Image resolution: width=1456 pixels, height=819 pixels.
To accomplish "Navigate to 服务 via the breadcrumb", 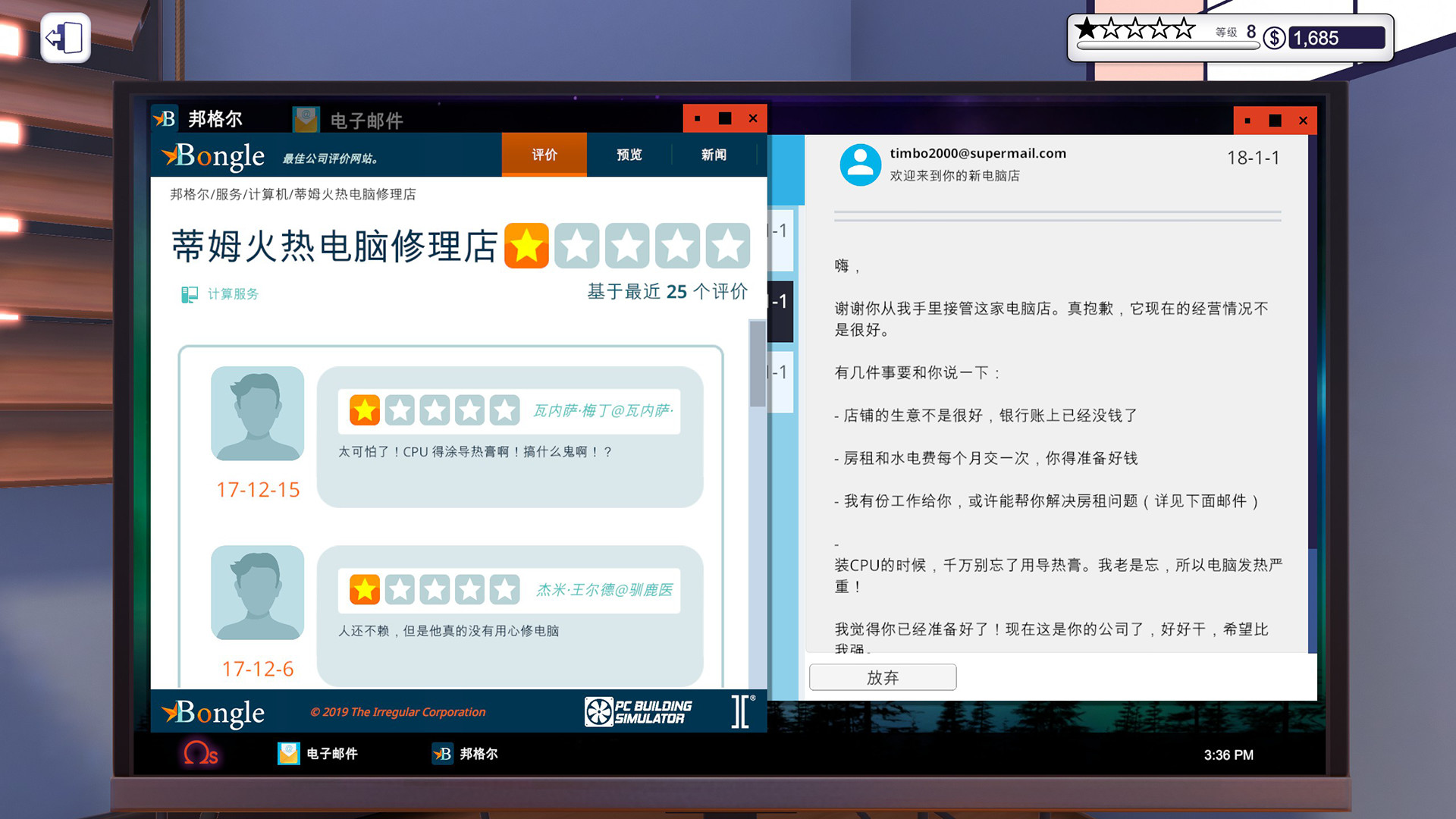I will (x=229, y=195).
